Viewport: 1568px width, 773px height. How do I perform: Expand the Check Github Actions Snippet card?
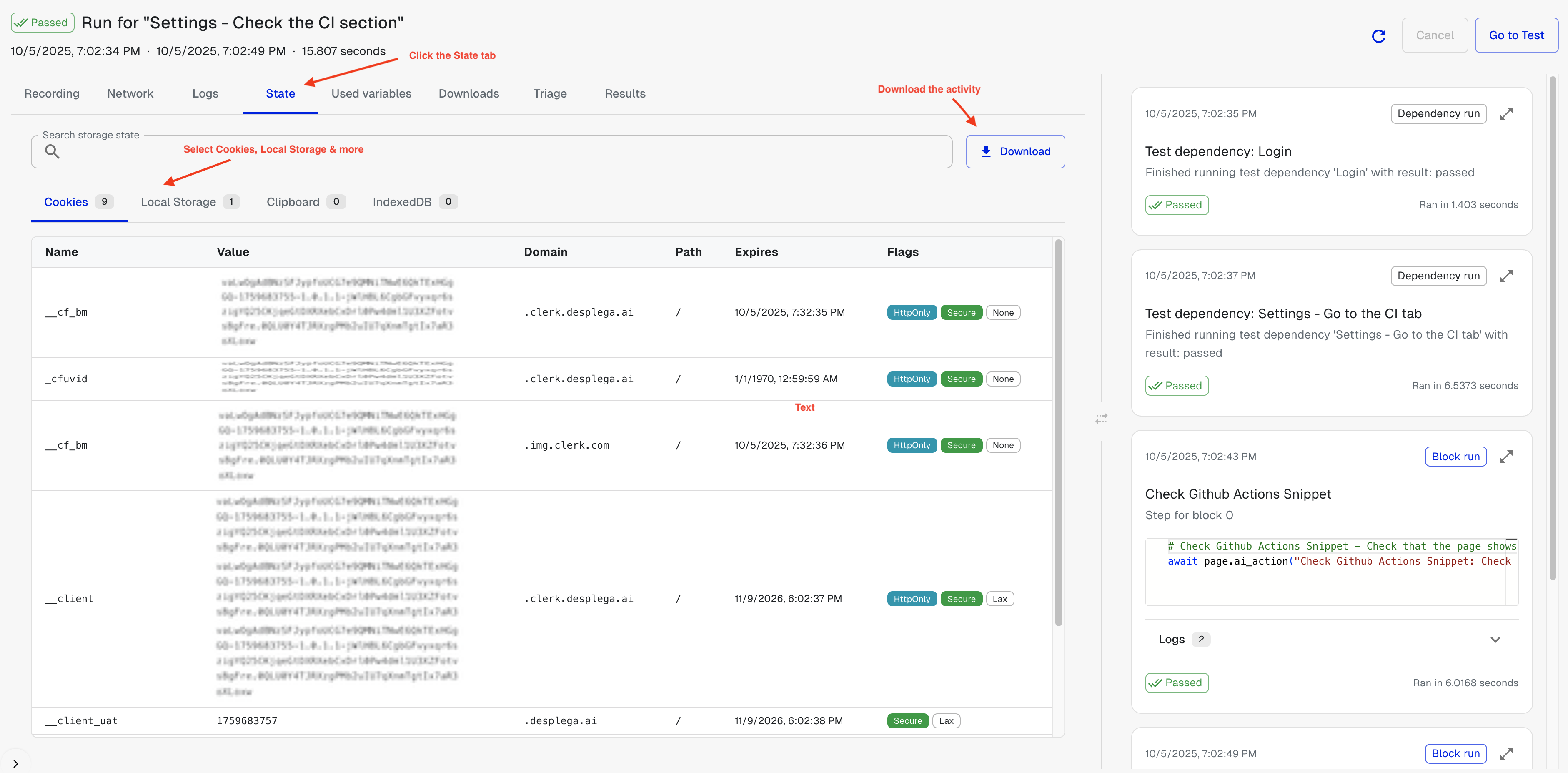click(x=1506, y=457)
